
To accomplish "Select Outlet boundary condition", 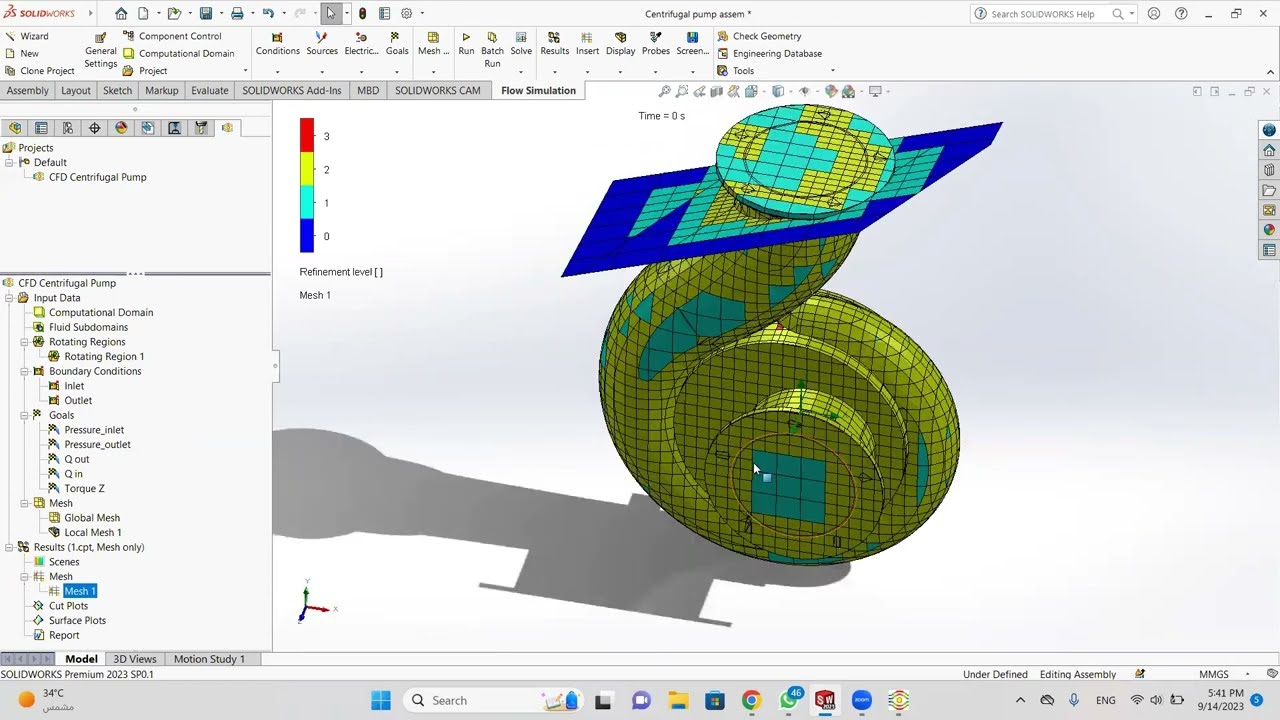I will click(x=78, y=400).
